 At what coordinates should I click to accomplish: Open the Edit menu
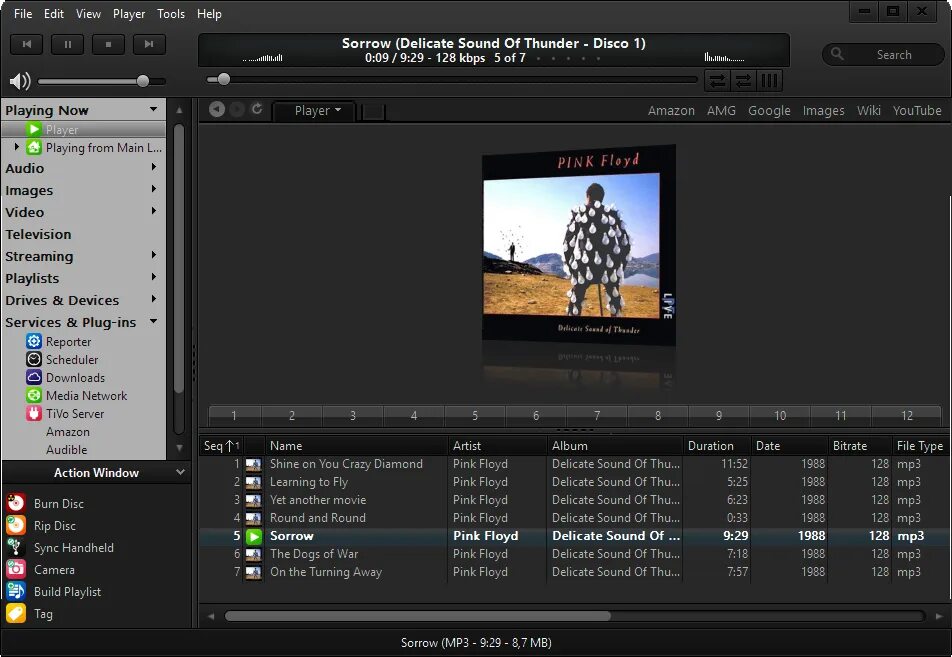(53, 13)
